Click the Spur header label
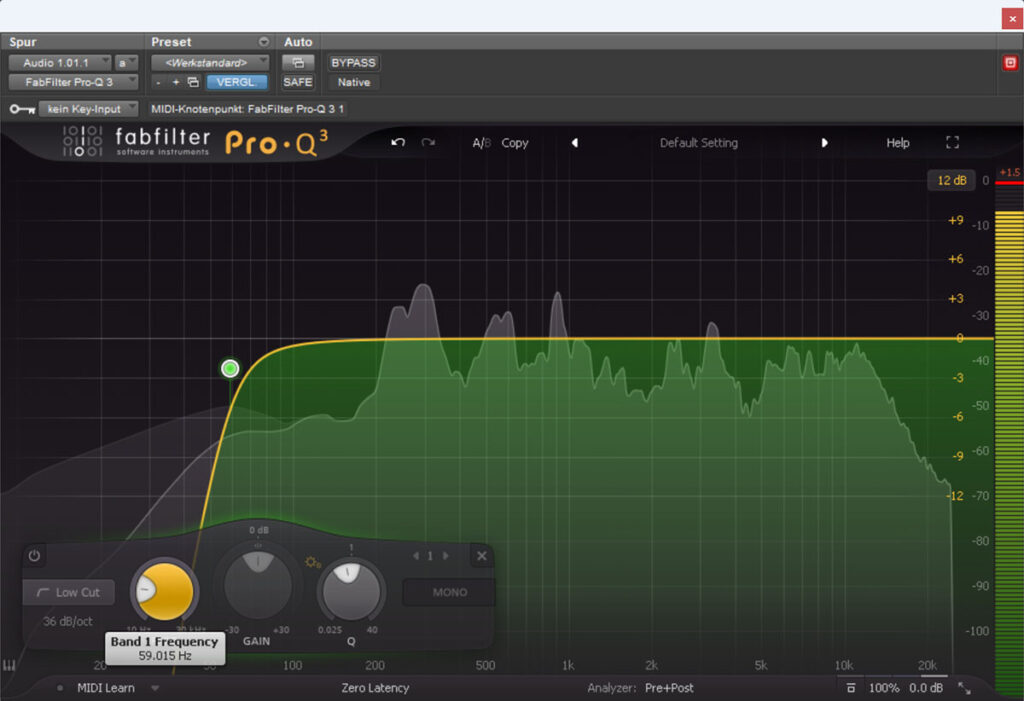This screenshot has width=1024, height=701. coord(23,42)
